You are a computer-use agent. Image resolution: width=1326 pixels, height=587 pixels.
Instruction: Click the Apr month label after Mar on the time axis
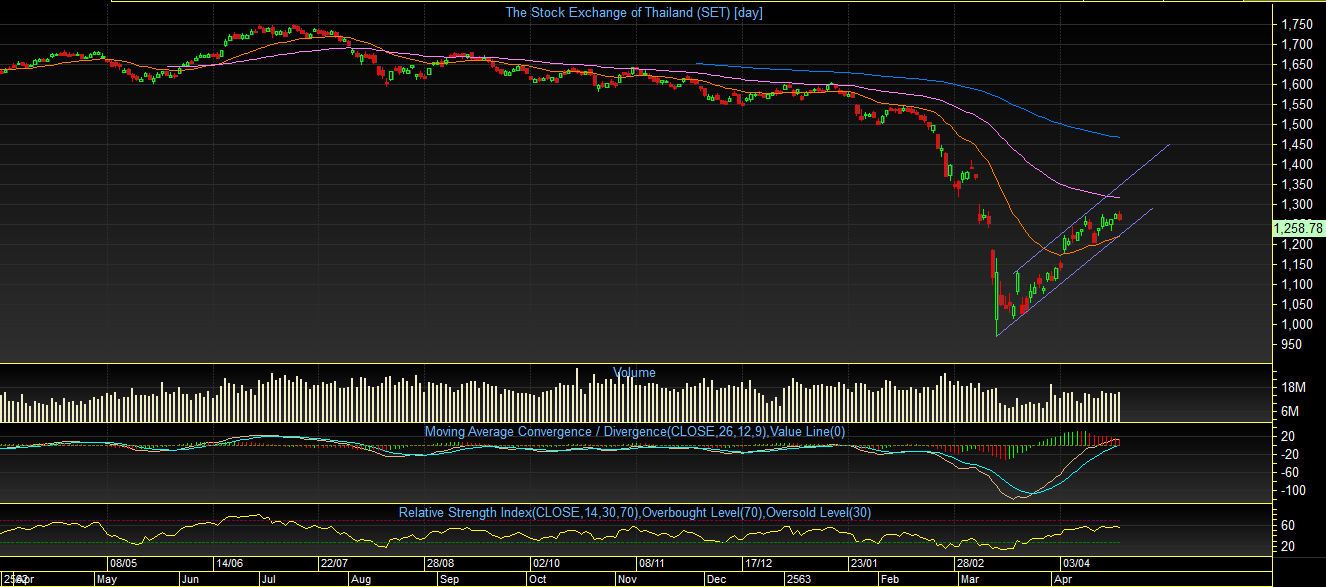(x=1063, y=579)
